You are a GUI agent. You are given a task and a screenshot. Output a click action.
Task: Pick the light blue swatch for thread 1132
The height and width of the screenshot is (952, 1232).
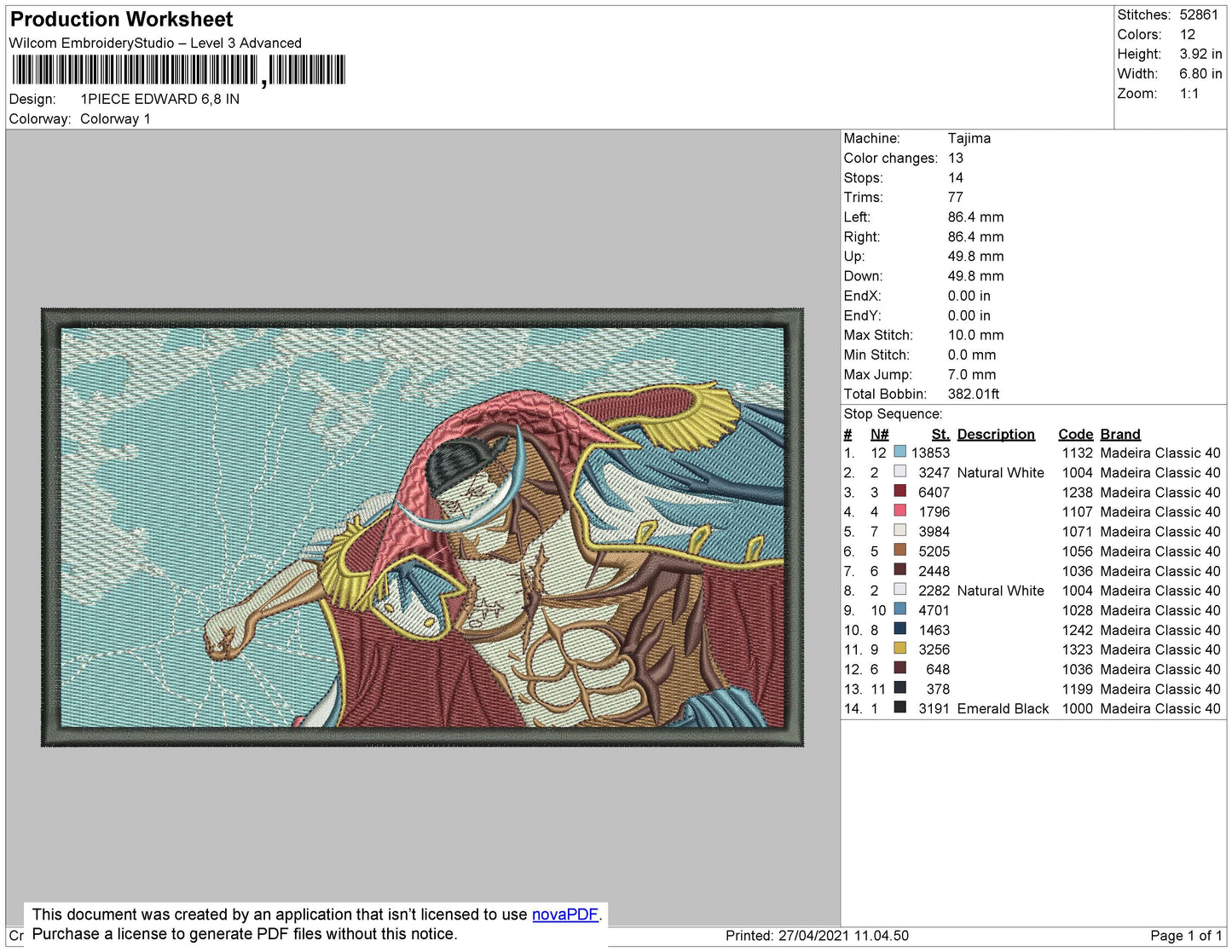click(x=899, y=452)
